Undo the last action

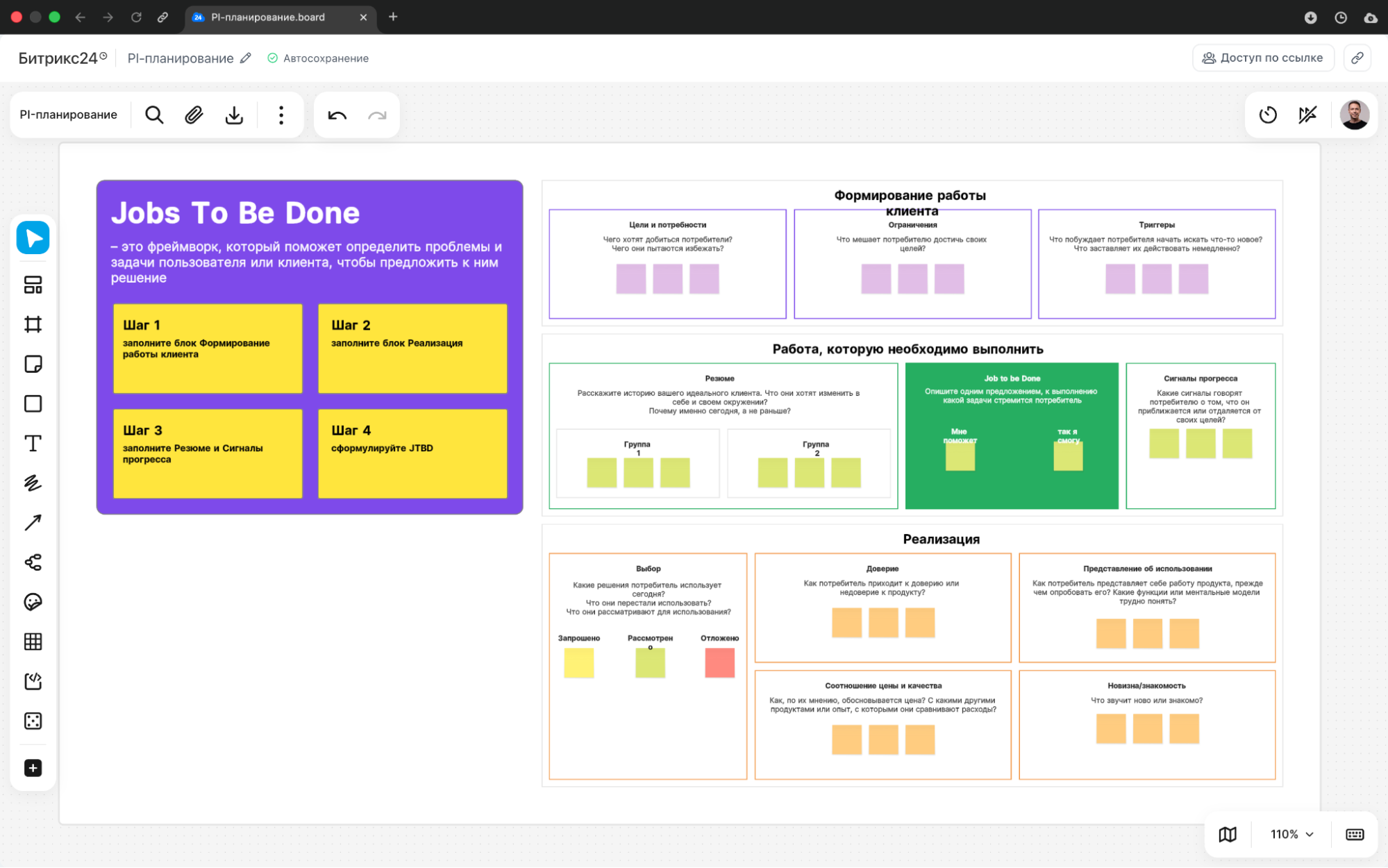click(x=337, y=115)
